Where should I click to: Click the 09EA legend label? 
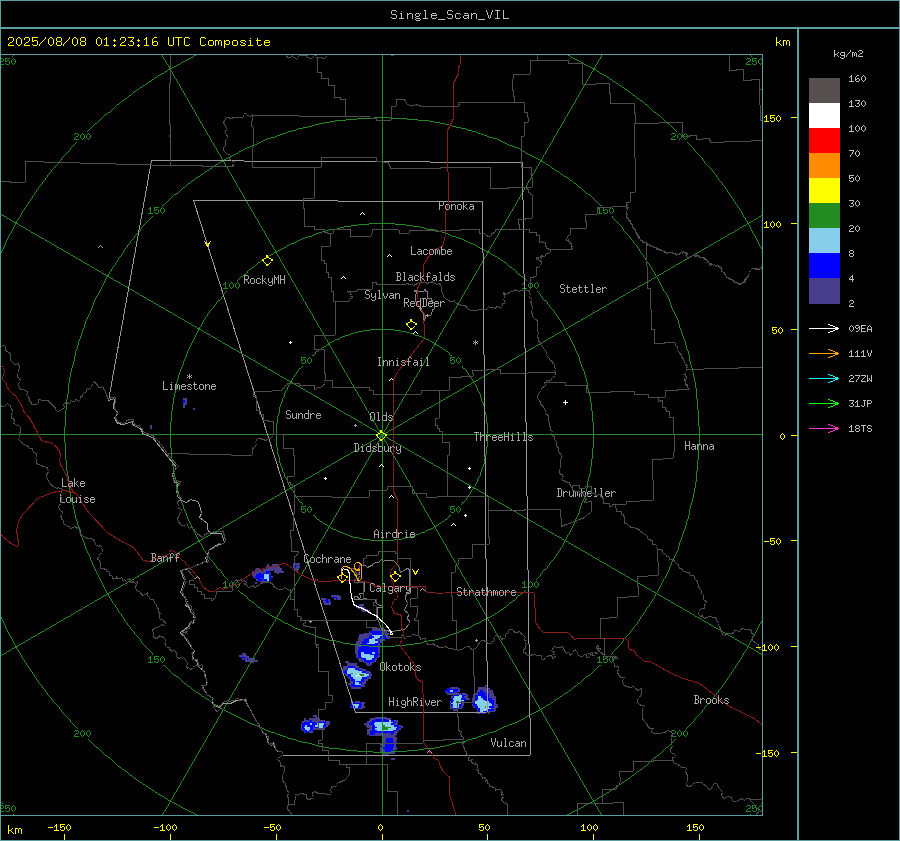pos(860,329)
